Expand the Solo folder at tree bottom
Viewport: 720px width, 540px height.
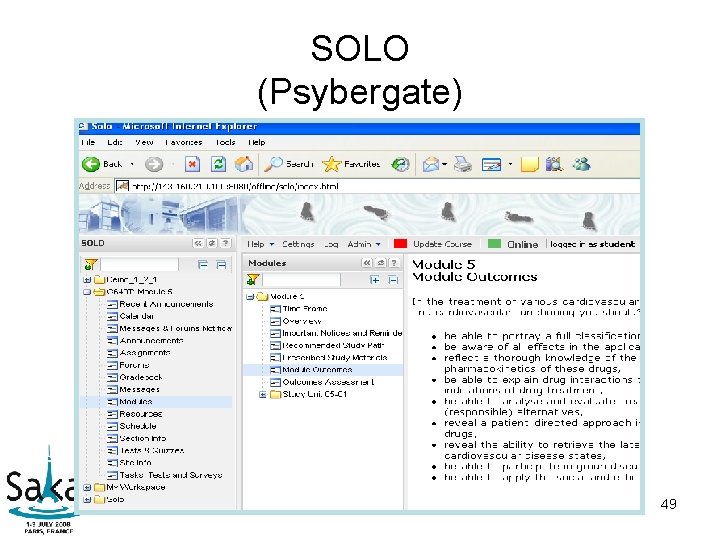(x=87, y=500)
